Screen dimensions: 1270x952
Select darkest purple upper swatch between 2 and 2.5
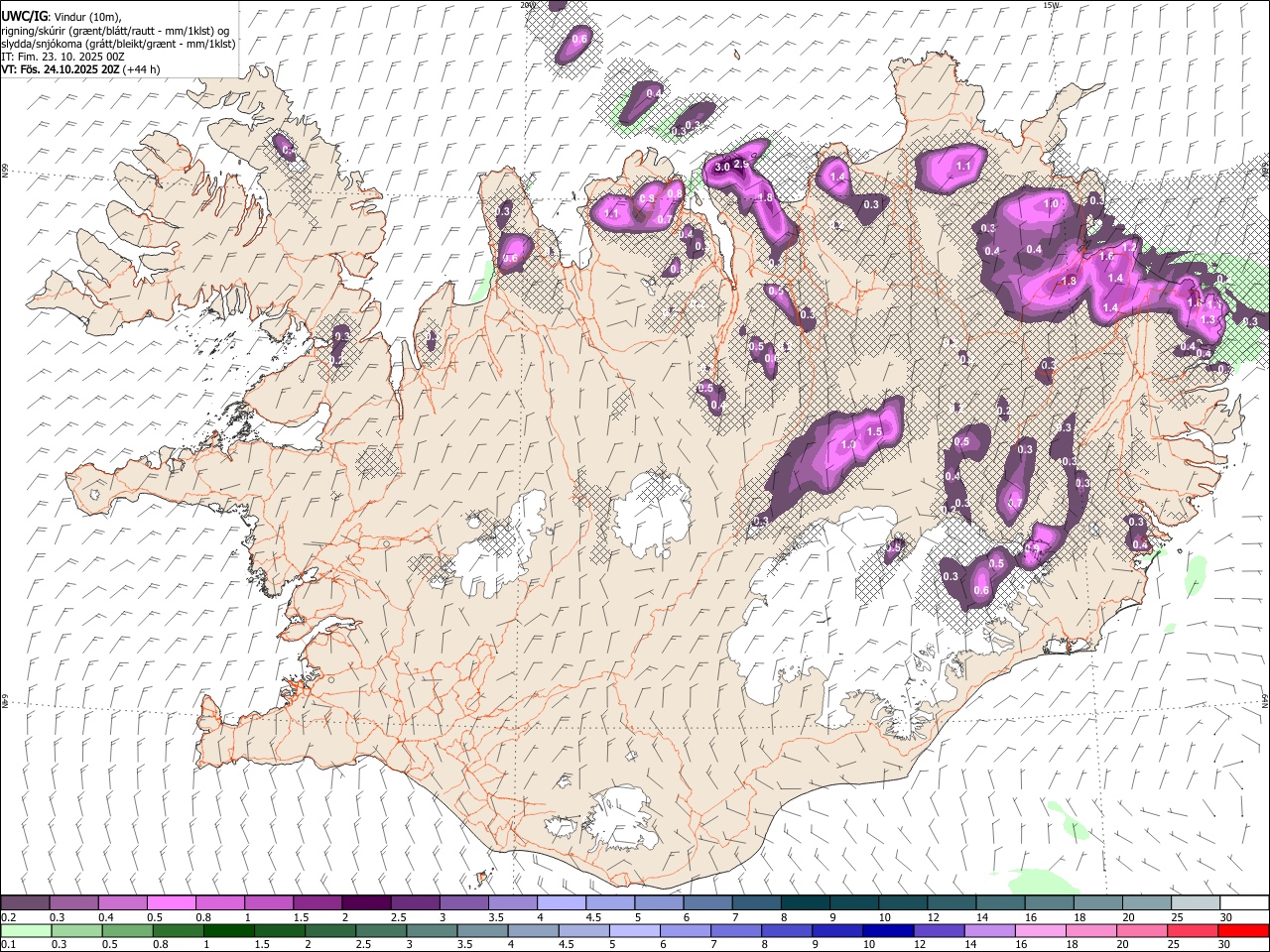pos(366,902)
